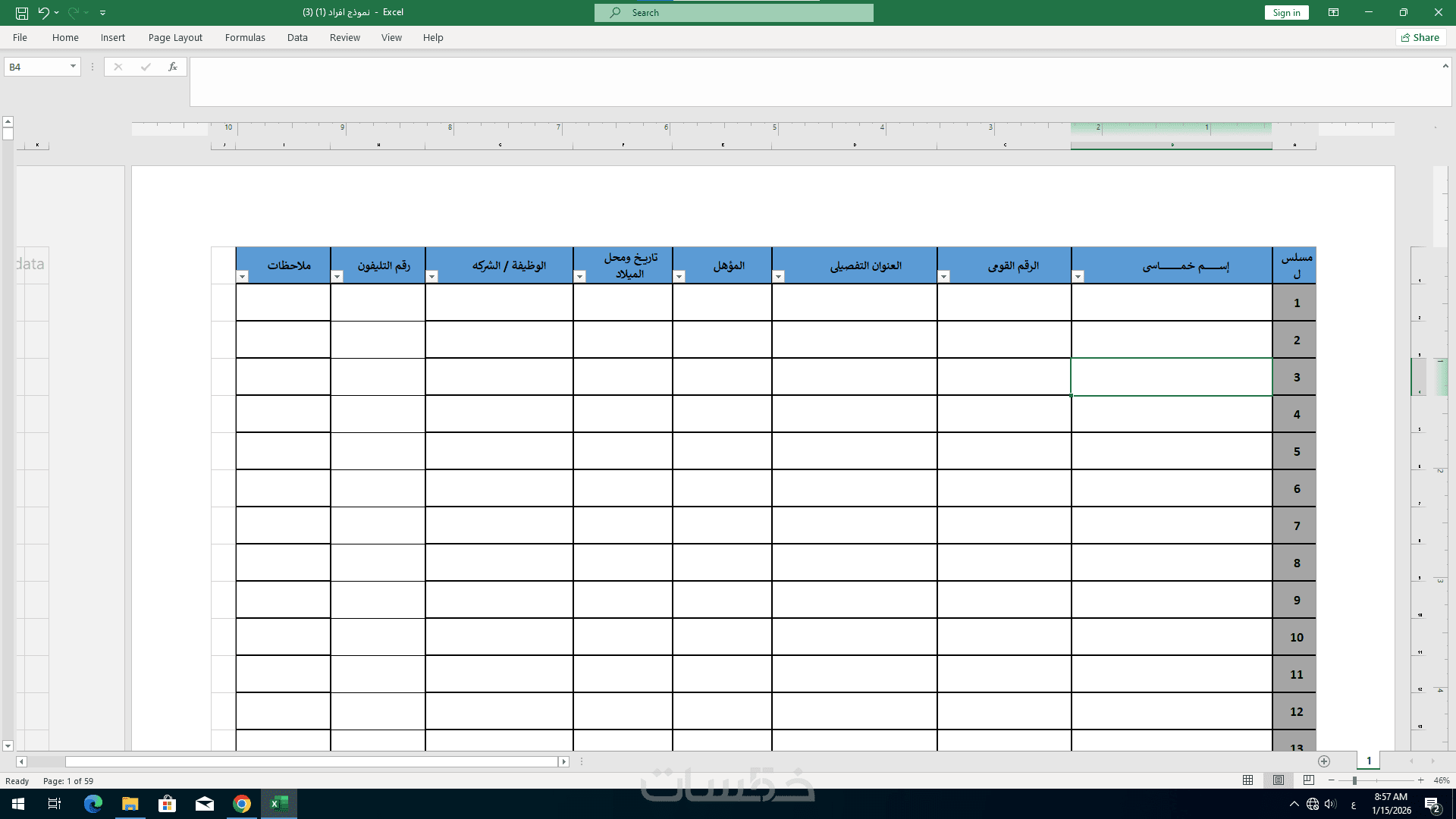Click the Undo arrow icon

43,13
